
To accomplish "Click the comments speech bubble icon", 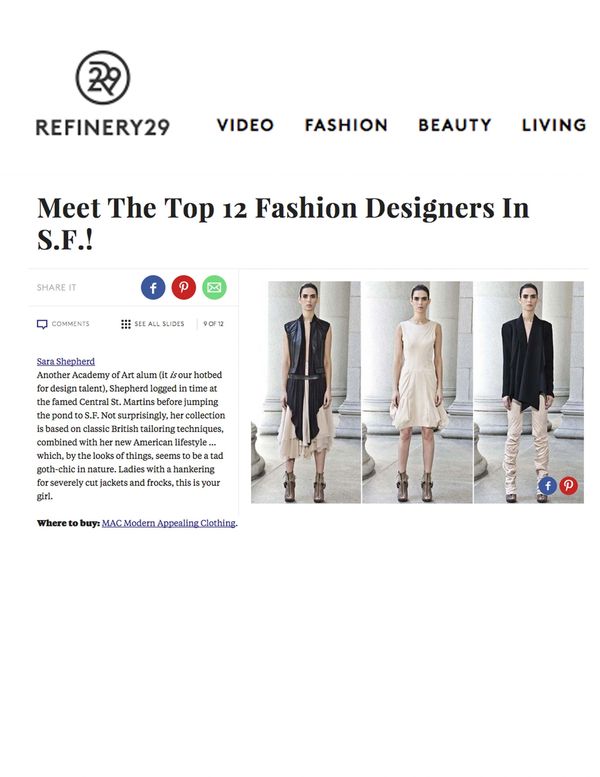I will (x=42, y=324).
